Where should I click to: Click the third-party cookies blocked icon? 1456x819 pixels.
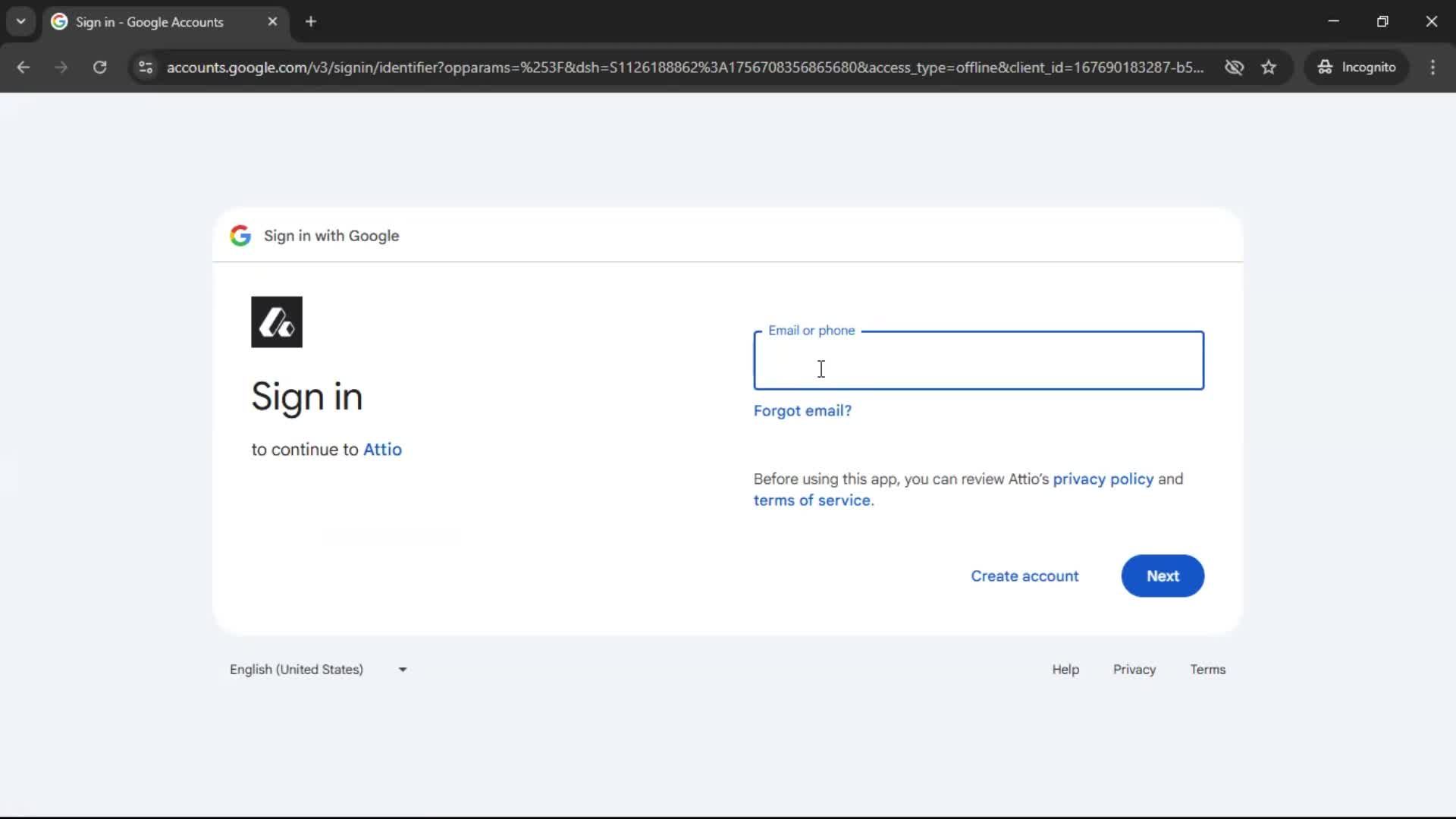tap(1235, 67)
